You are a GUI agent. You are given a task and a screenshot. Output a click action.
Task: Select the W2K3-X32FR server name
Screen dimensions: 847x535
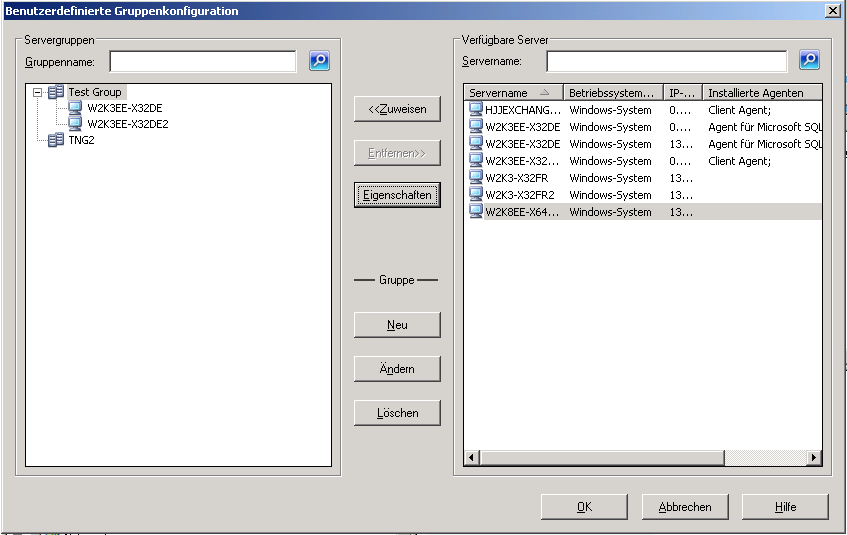(516, 178)
